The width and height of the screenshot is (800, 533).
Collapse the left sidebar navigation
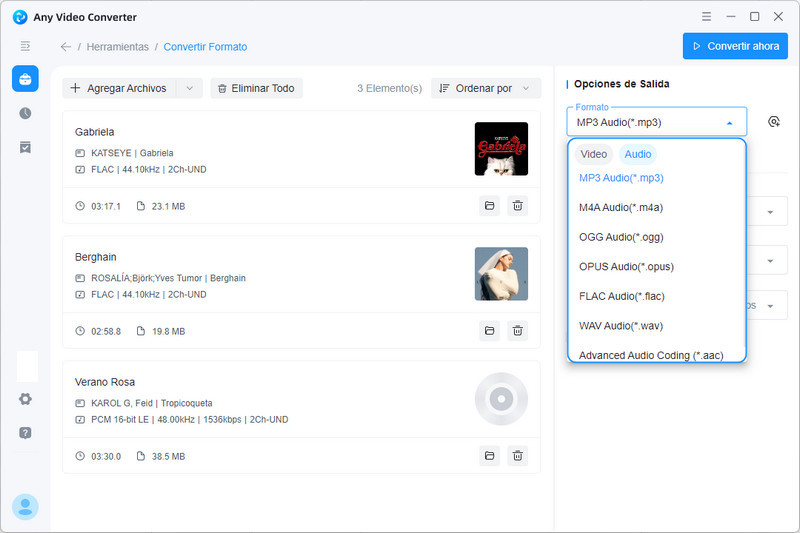[25, 46]
